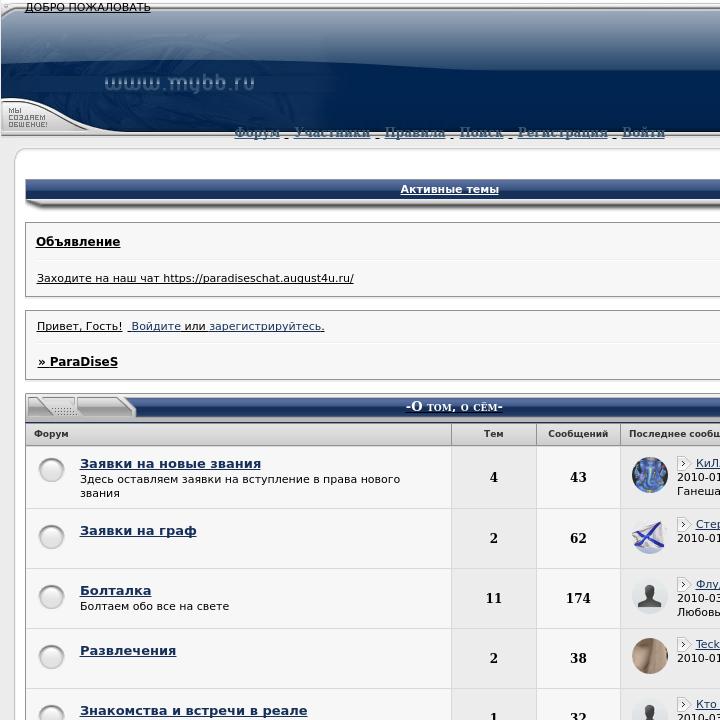720x720 pixels.
Task: Click last-post arrow icon in Заявки на граф row
Action: [x=684, y=524]
